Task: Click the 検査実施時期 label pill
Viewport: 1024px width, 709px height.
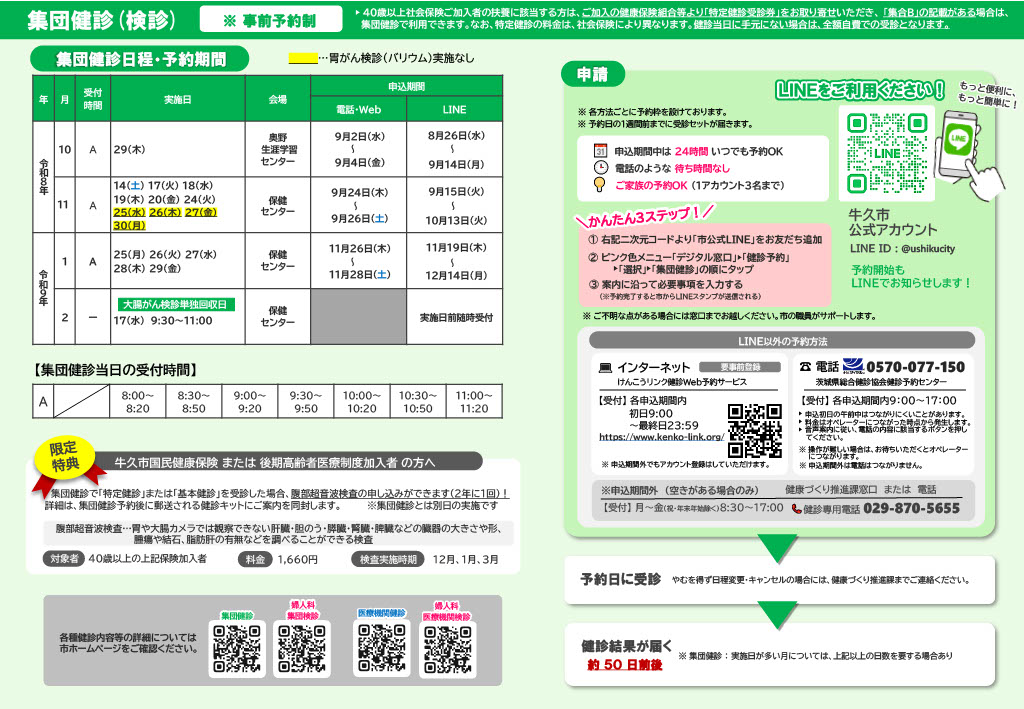Action: pos(389,559)
